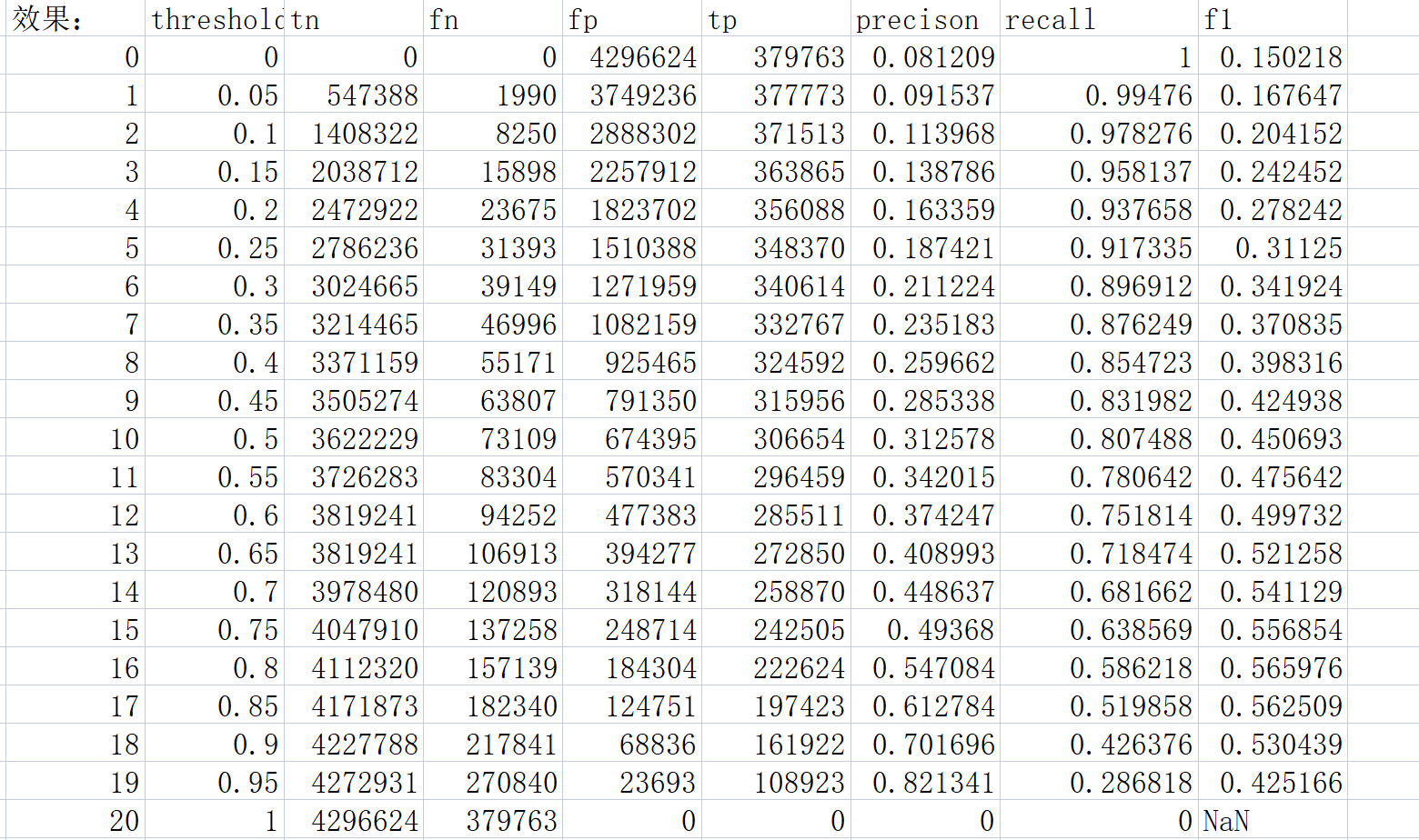Image resolution: width=1419 pixels, height=840 pixels.
Task: Click precision value 0.49368
Action: [925, 629]
